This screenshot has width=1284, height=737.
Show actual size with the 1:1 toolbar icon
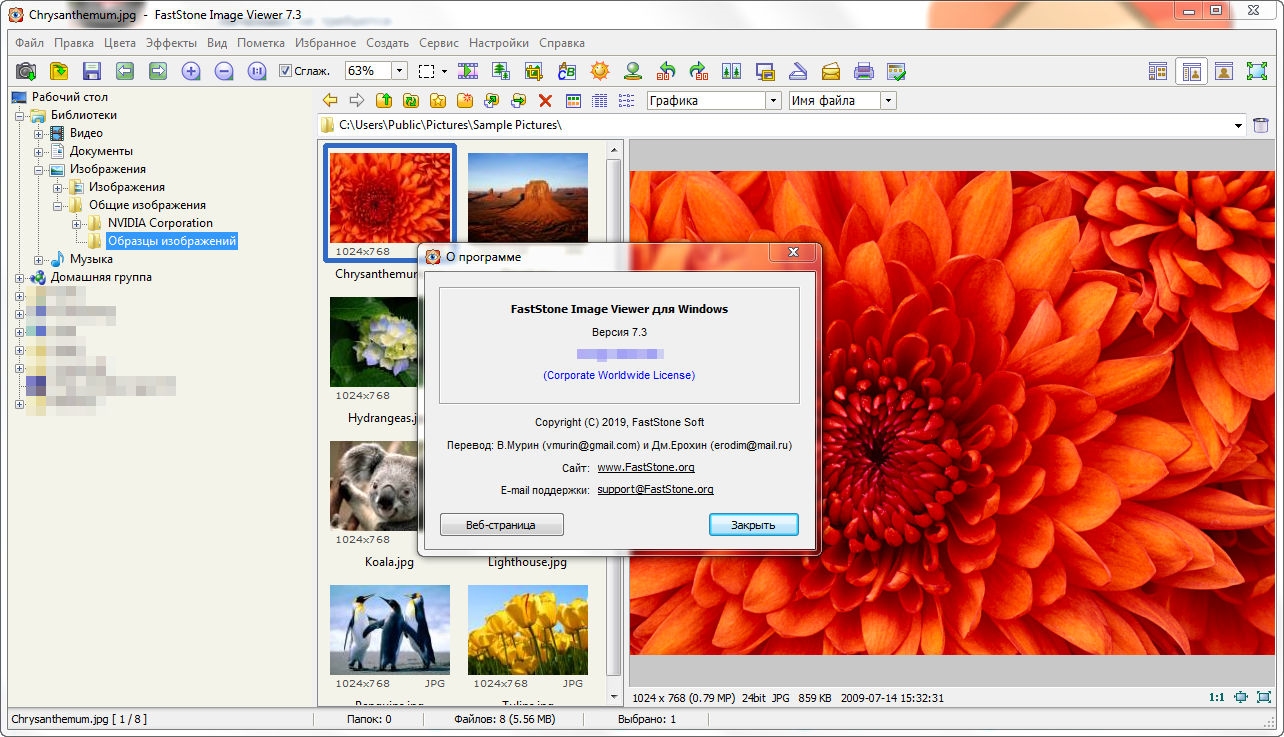click(x=257, y=71)
